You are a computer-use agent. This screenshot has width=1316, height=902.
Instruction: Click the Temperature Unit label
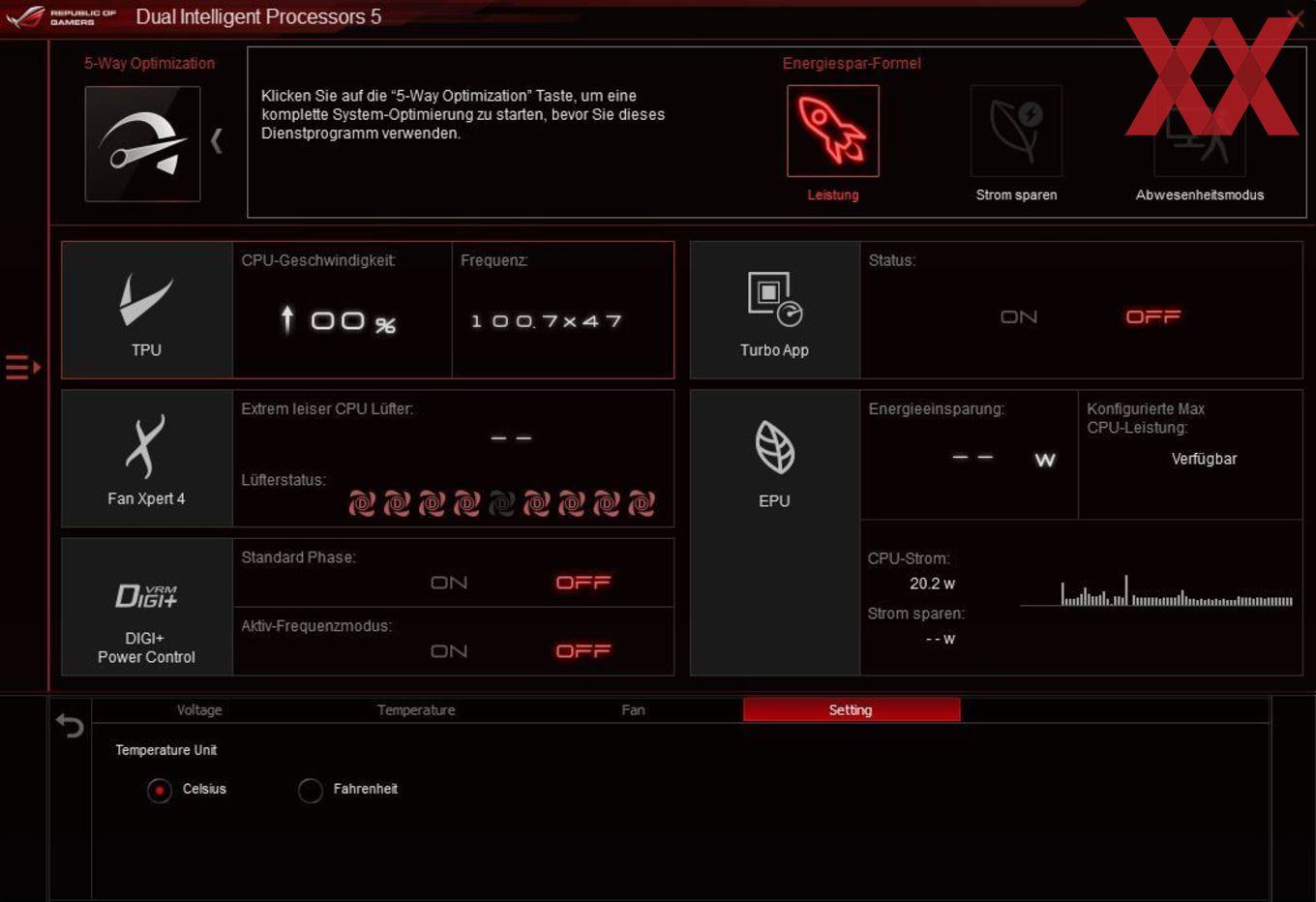166,750
